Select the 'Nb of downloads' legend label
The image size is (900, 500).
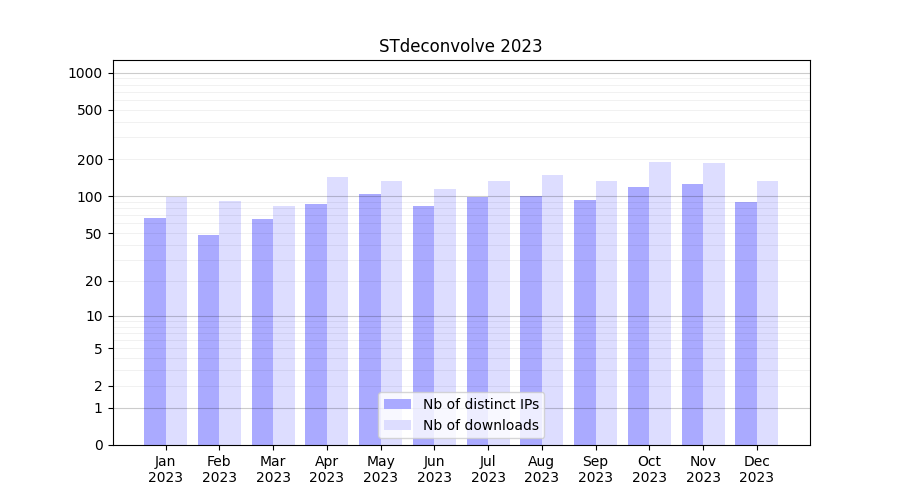tap(480, 425)
